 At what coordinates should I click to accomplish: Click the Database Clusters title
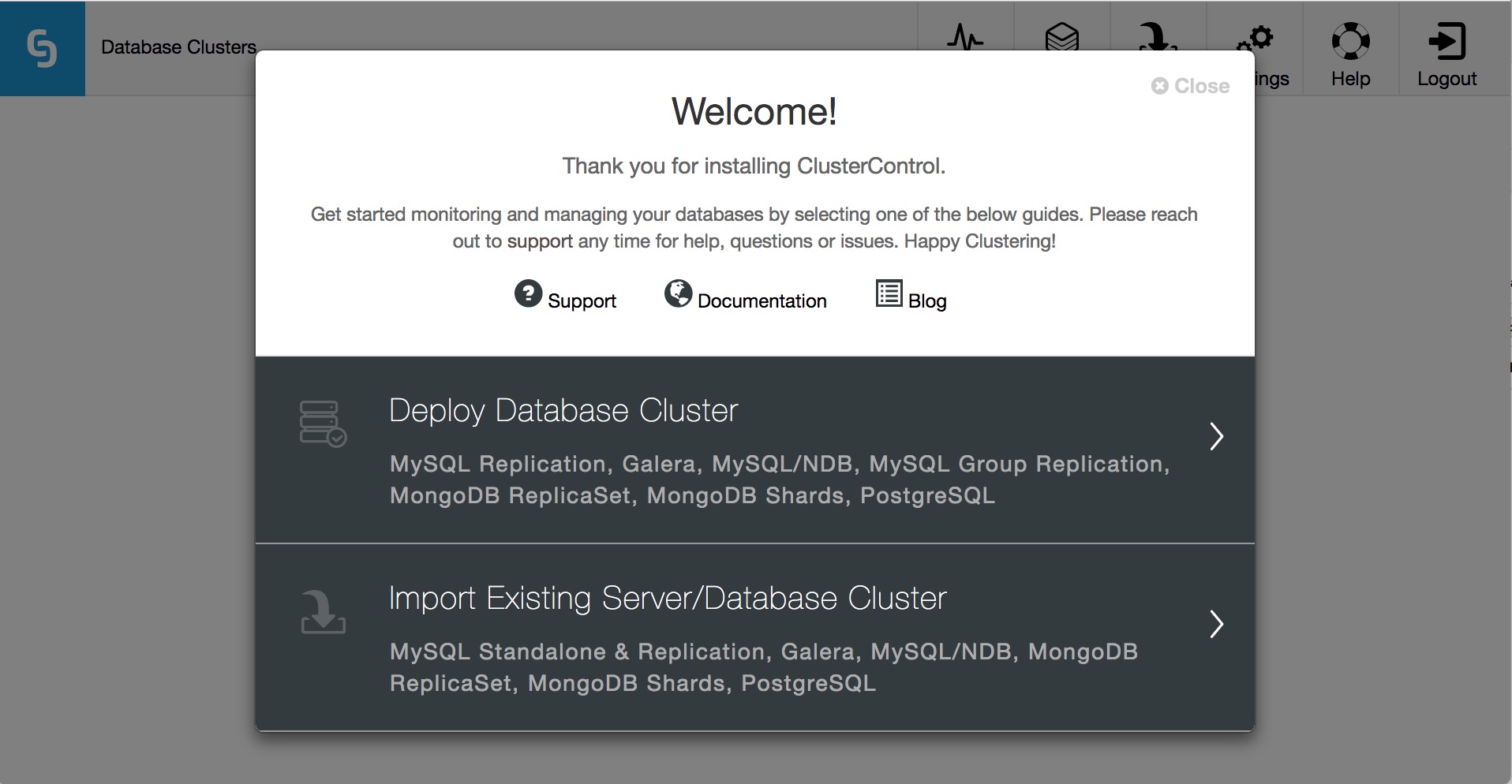tap(178, 47)
